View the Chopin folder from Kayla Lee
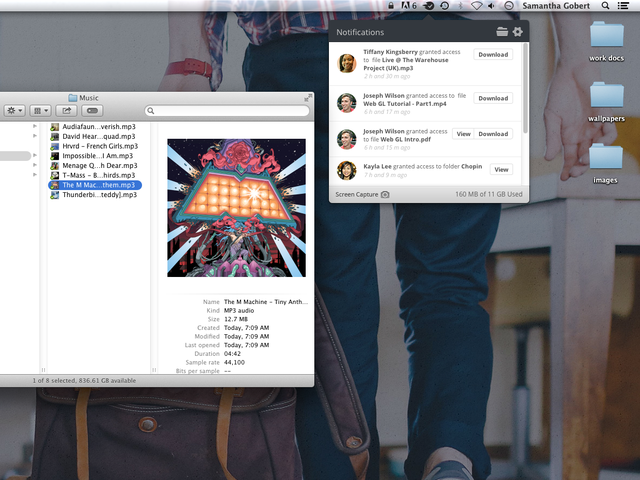This screenshot has width=640, height=480. 501,169
